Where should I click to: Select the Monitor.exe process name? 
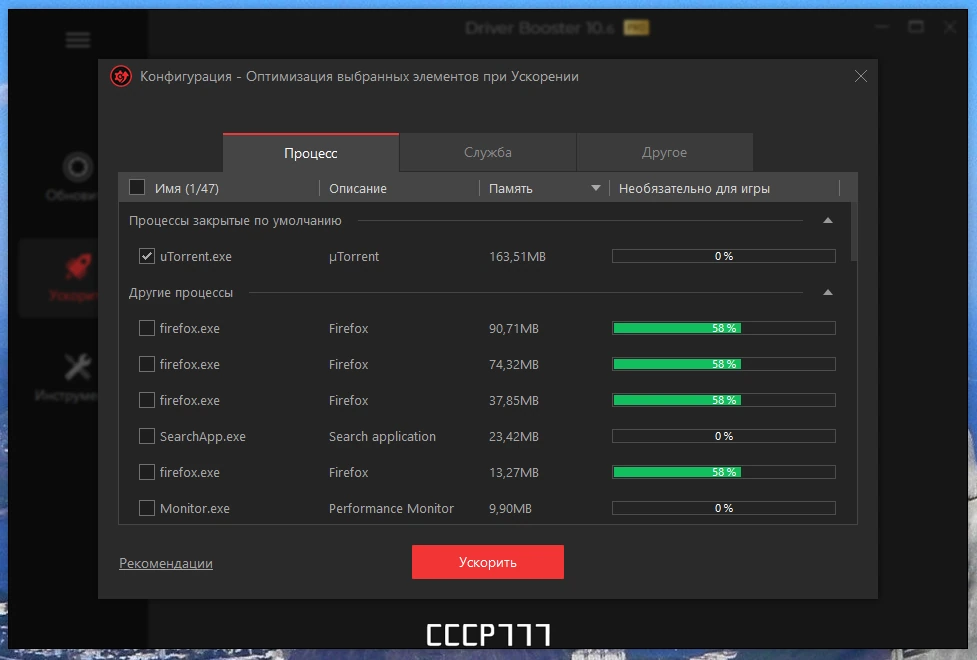click(194, 509)
